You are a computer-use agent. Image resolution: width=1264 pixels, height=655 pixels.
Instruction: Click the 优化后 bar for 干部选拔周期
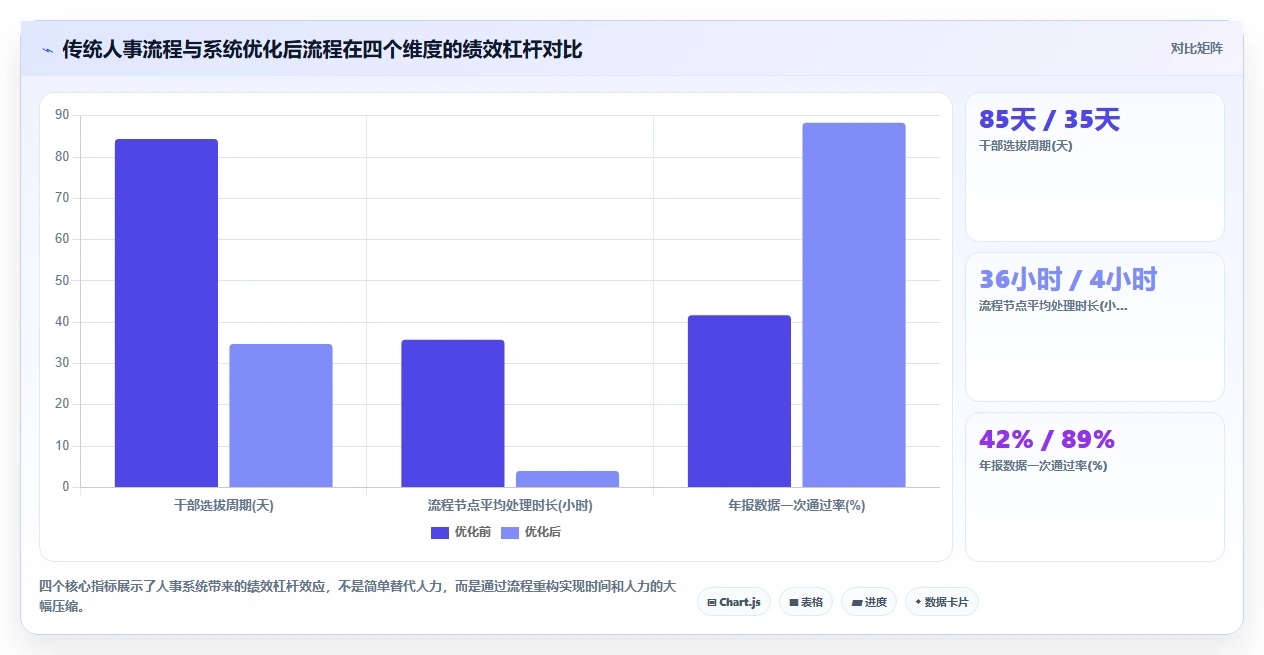tap(281, 416)
